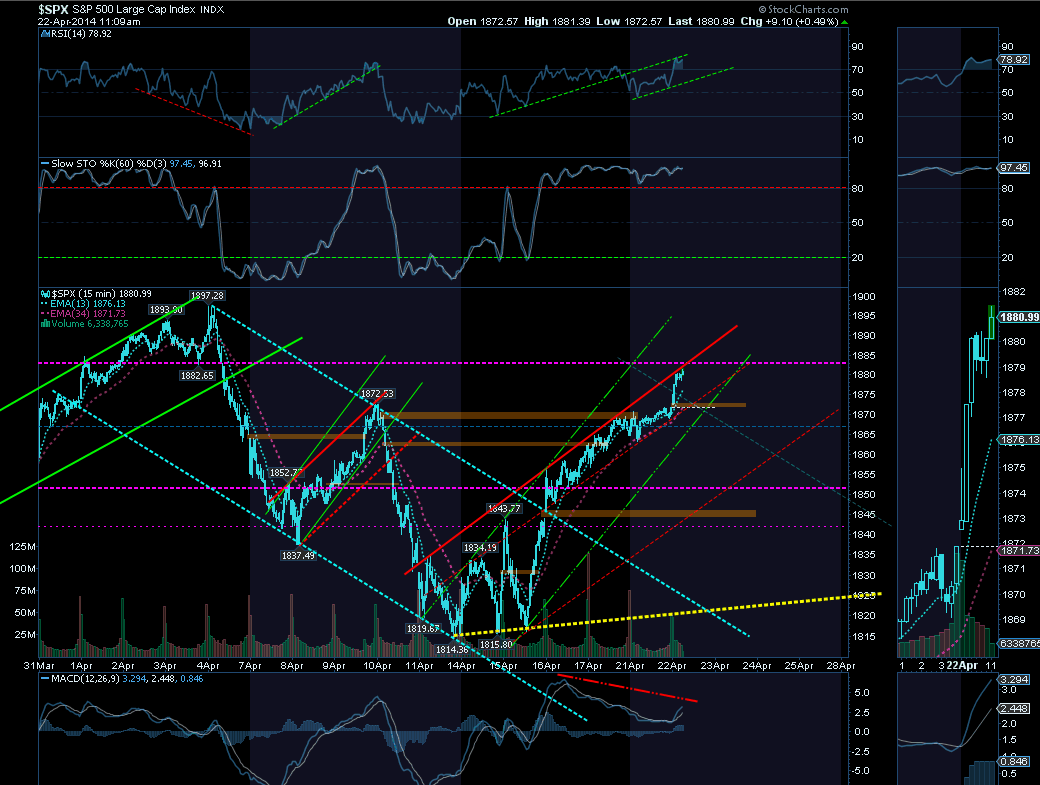
Task: Click the 7Apr date on time axis
Action: tap(249, 666)
